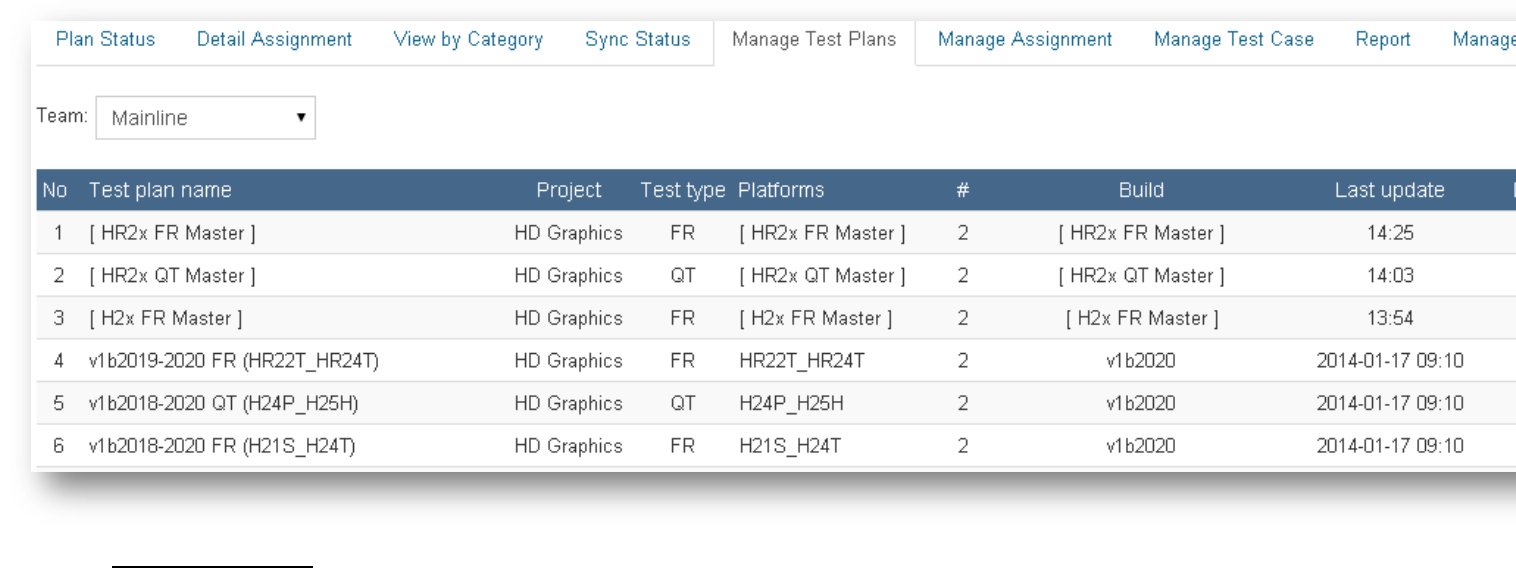
Task: Select the [ HR2x FR Master ] test plan row
Action: point(172,233)
